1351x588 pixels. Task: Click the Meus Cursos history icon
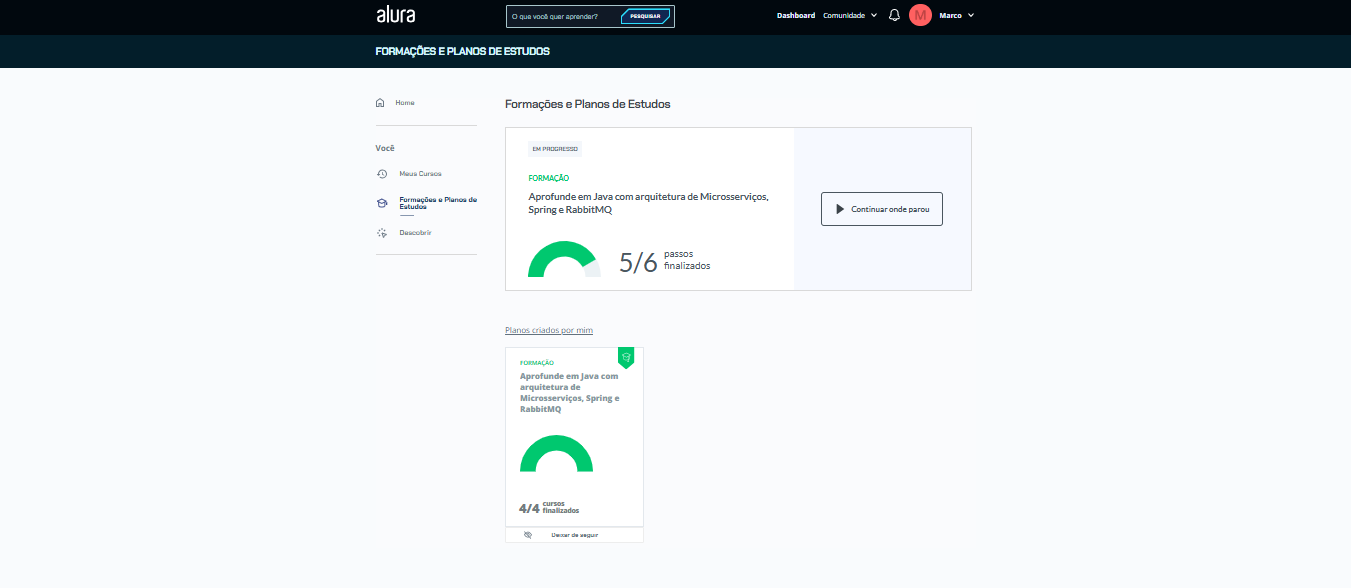381,174
